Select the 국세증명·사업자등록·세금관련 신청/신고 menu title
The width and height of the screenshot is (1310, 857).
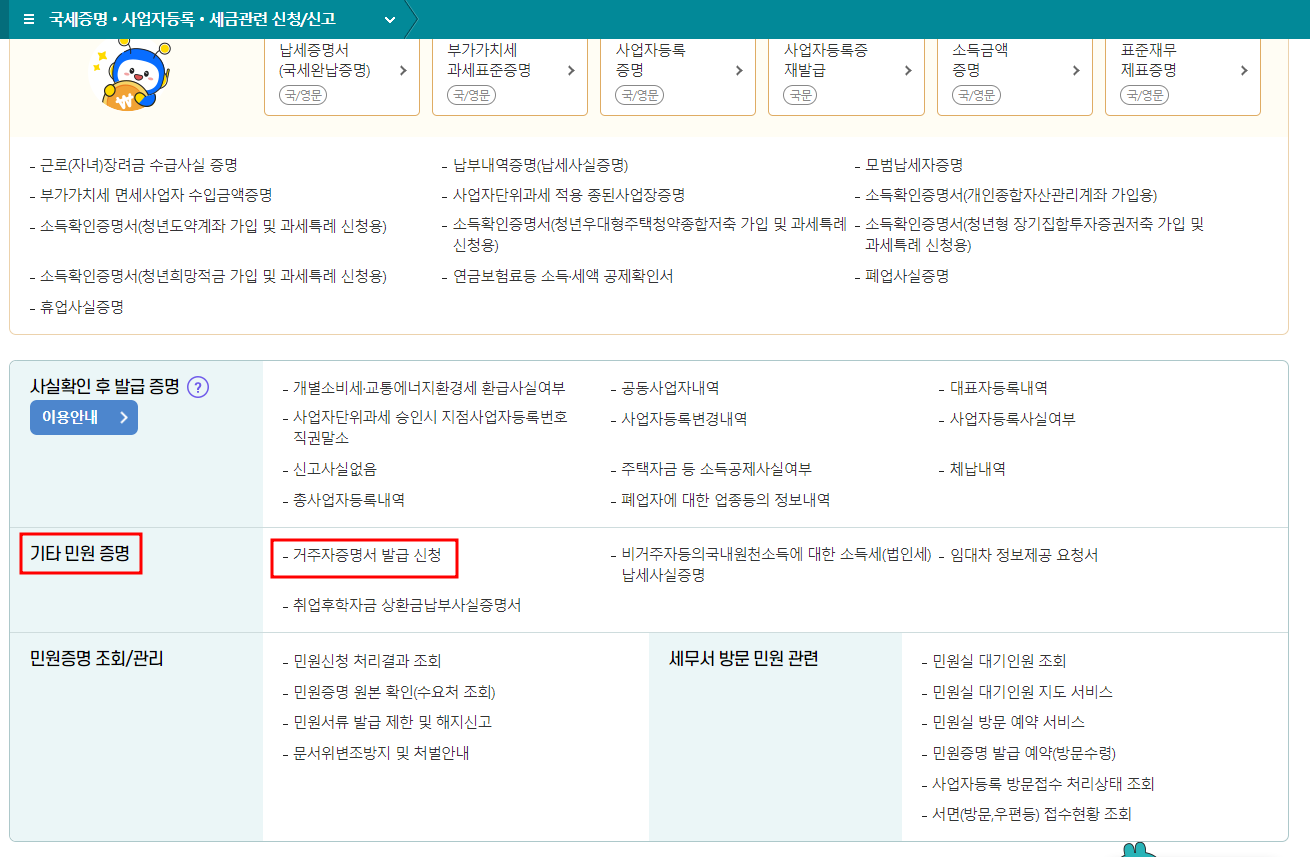click(x=195, y=18)
